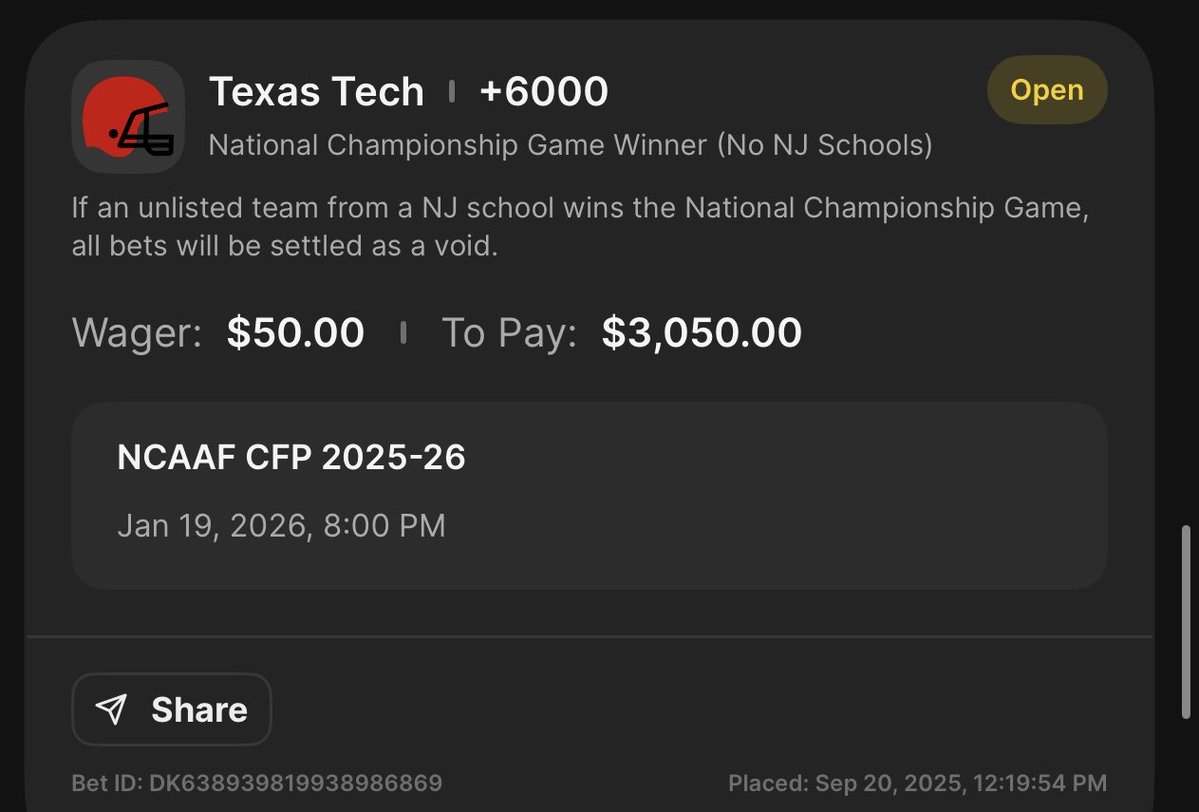This screenshot has height=812, width=1199.
Task: Select the Bet ID DK638939819938986869 text
Action: coord(257,783)
